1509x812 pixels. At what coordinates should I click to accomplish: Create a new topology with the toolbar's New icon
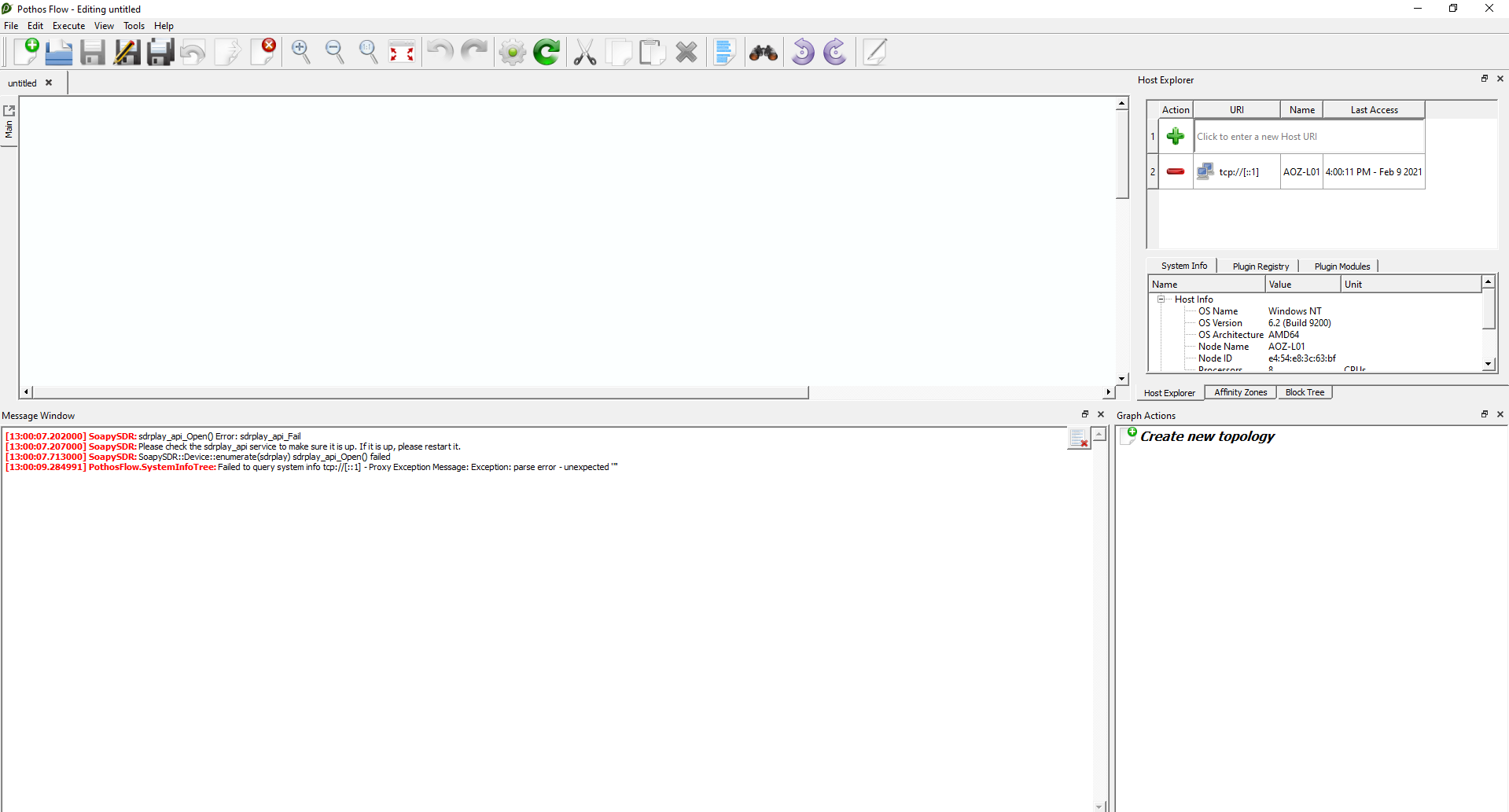26,52
